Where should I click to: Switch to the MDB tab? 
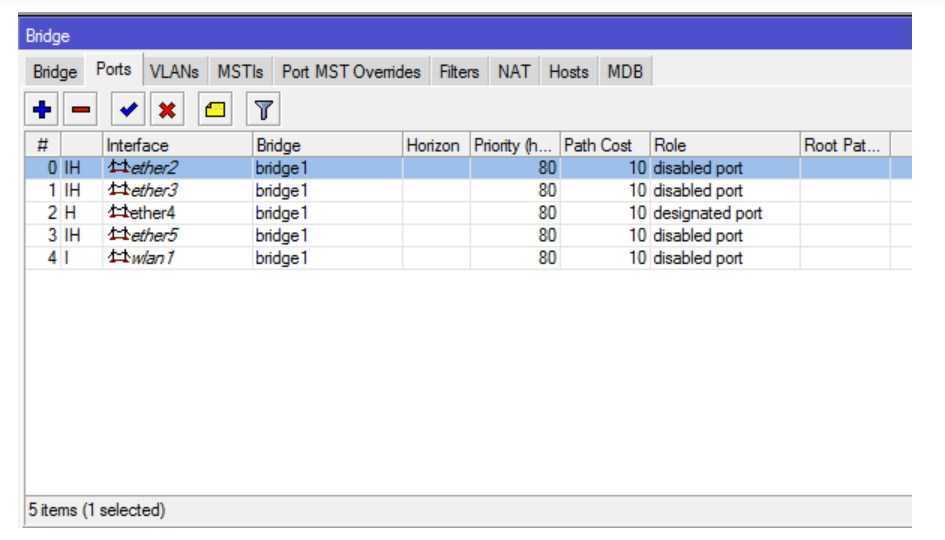point(626,71)
